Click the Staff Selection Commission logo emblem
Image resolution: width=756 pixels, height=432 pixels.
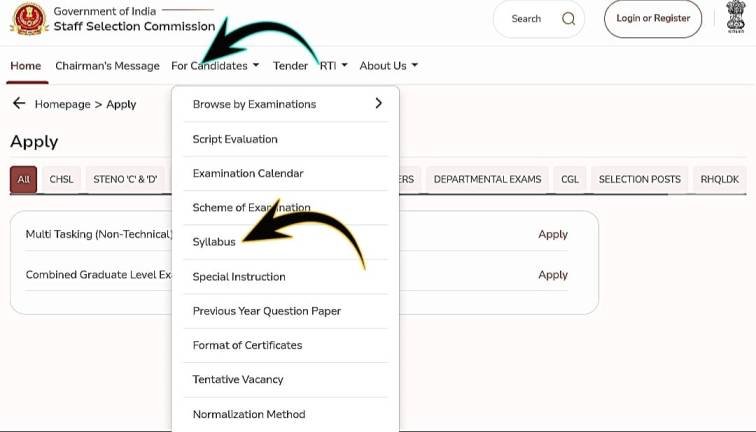coord(29,18)
